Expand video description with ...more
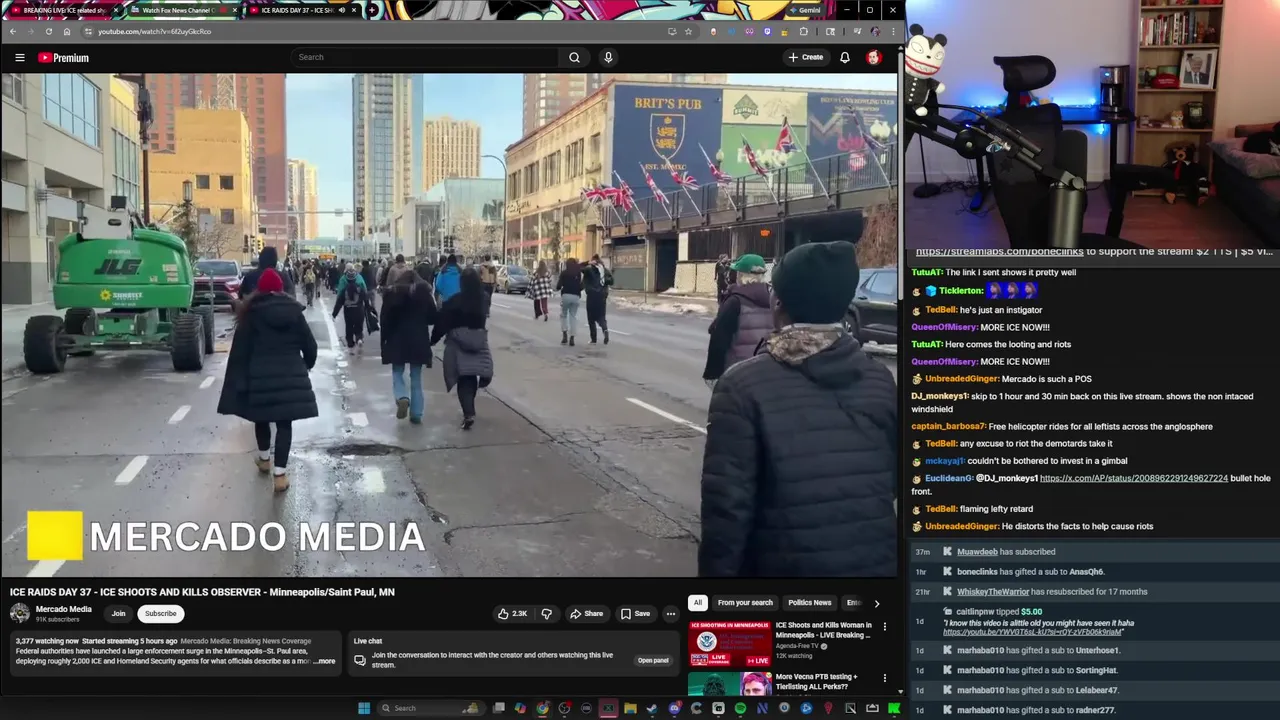Viewport: 1280px width, 720px height. pos(324,661)
